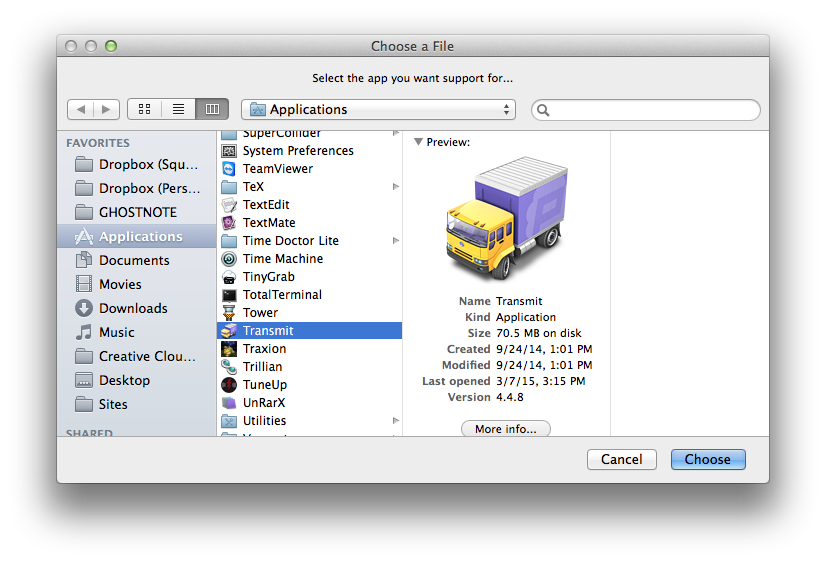Viewport: 826px width, 562px height.
Task: Click the Choose button
Action: [x=708, y=459]
